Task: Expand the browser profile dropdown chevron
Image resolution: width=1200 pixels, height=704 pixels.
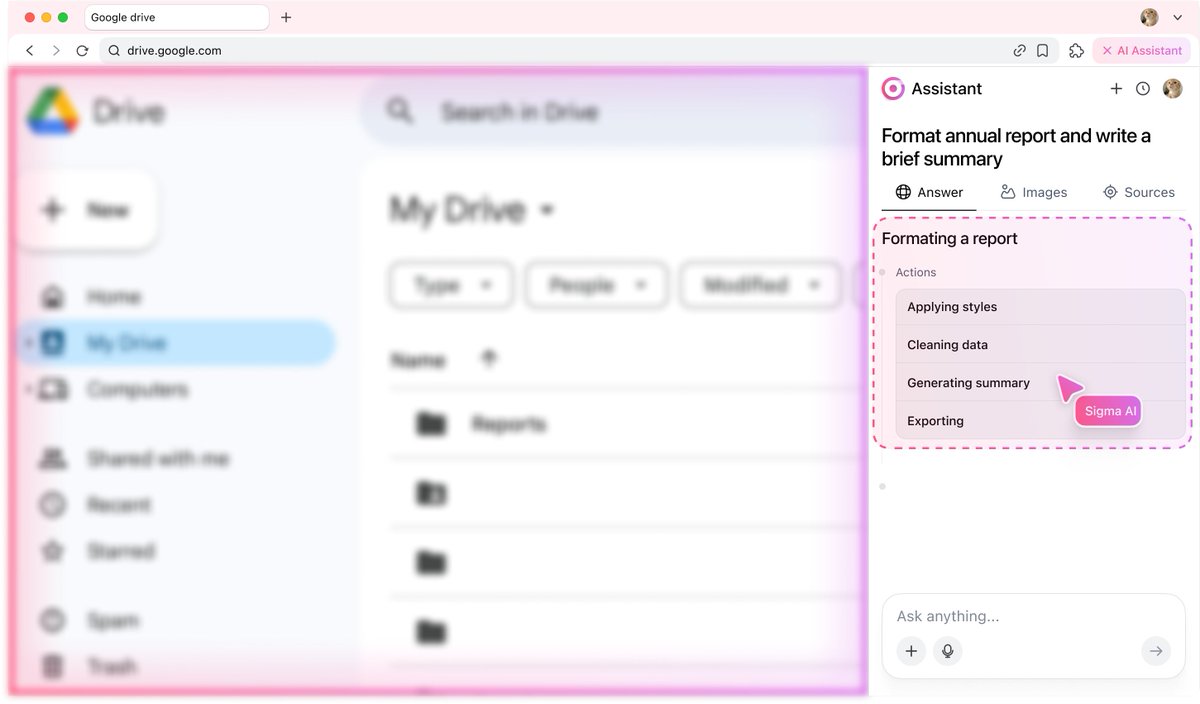Action: pos(1177,17)
